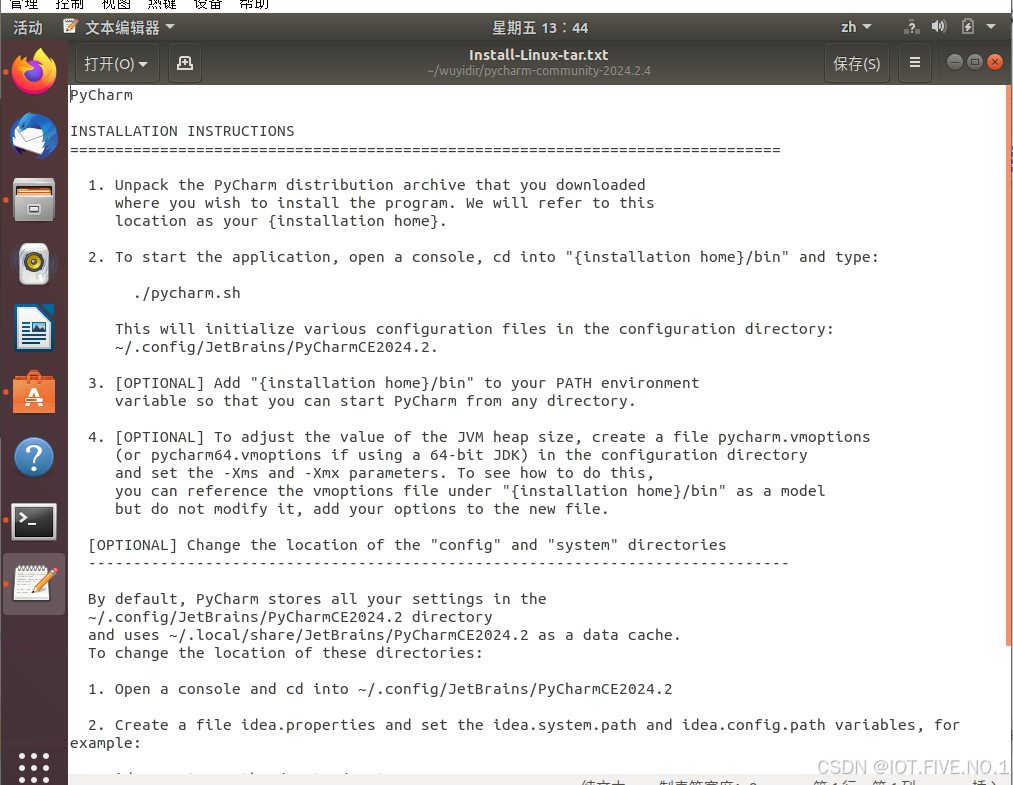Click the line starting '3. [OPTIONAL] Add'

(393, 383)
